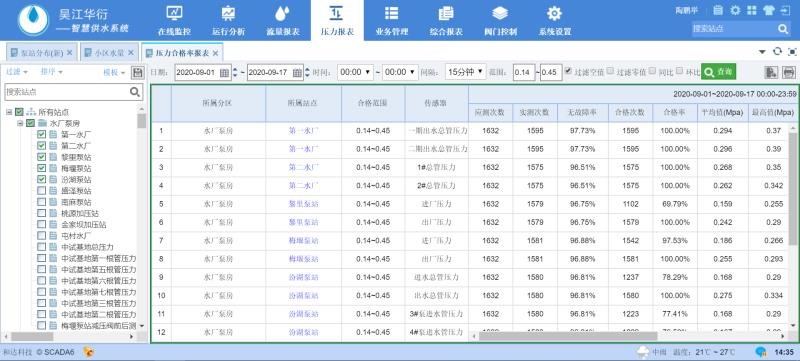This screenshot has height=361, width=800.
Task: Open the 过滤 filter dropdown
Action: [x=17, y=72]
